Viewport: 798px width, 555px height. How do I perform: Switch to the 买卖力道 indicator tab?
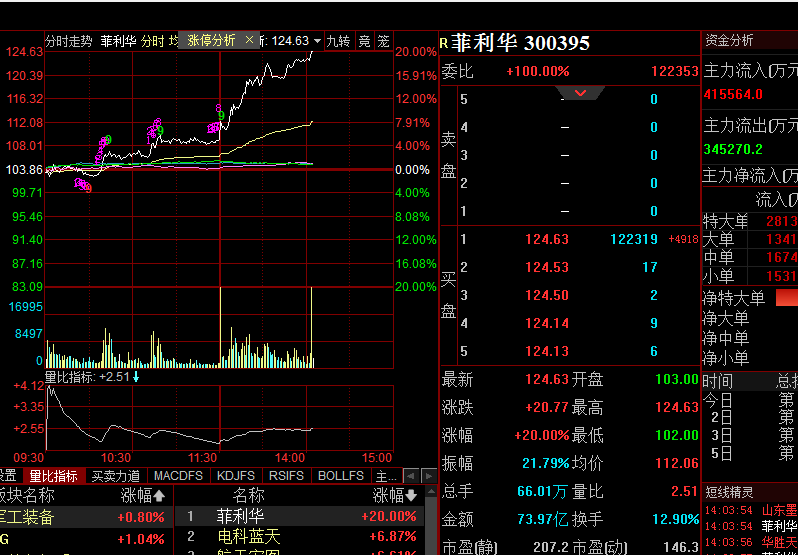[x=116, y=476]
